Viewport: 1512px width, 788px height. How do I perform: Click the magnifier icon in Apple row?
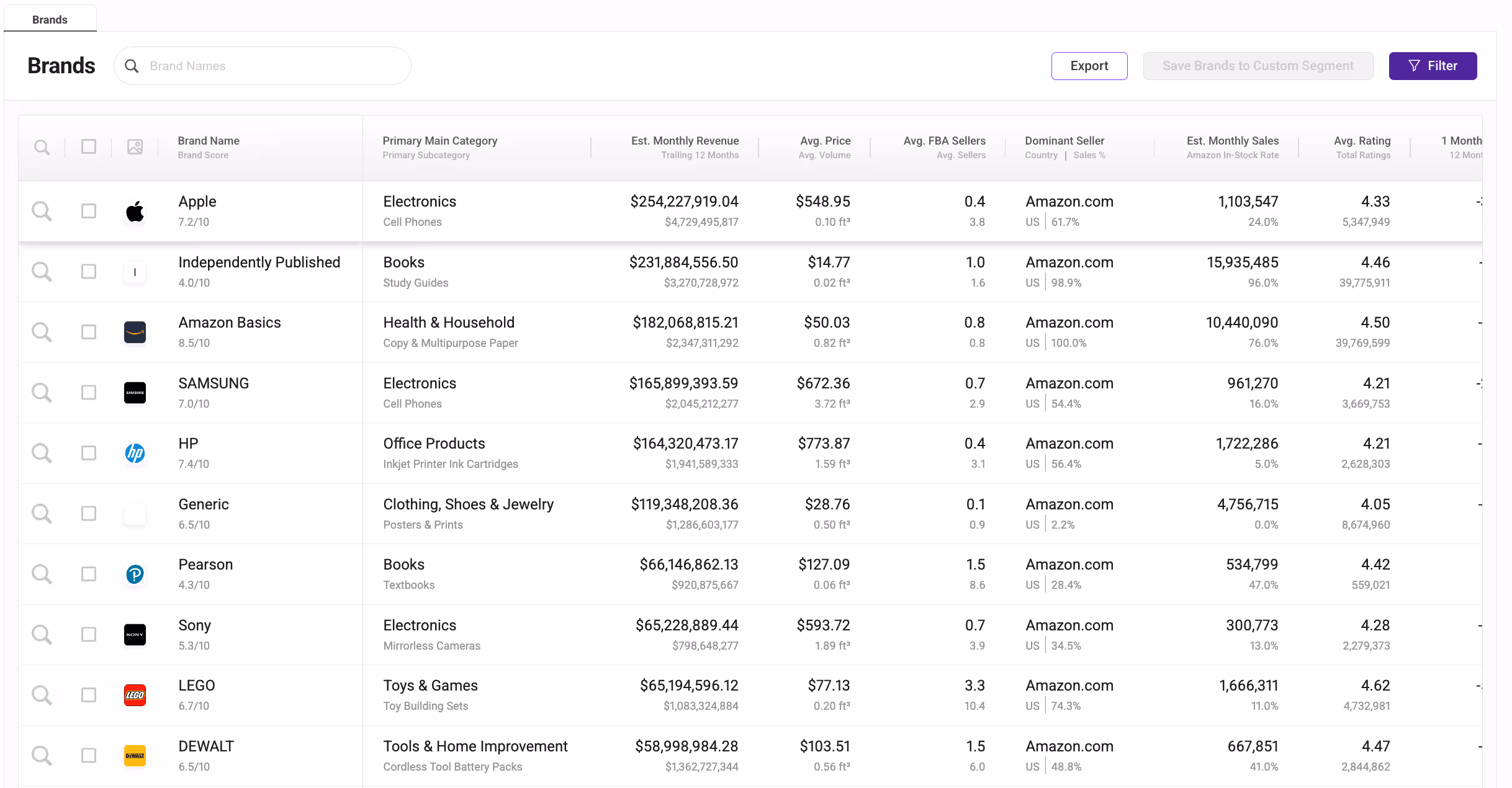(x=42, y=211)
